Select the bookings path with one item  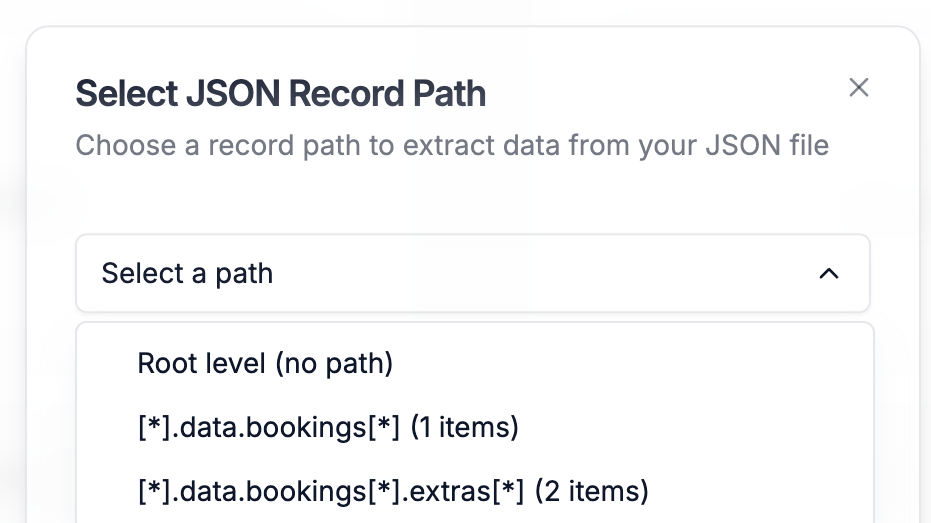(x=328, y=428)
